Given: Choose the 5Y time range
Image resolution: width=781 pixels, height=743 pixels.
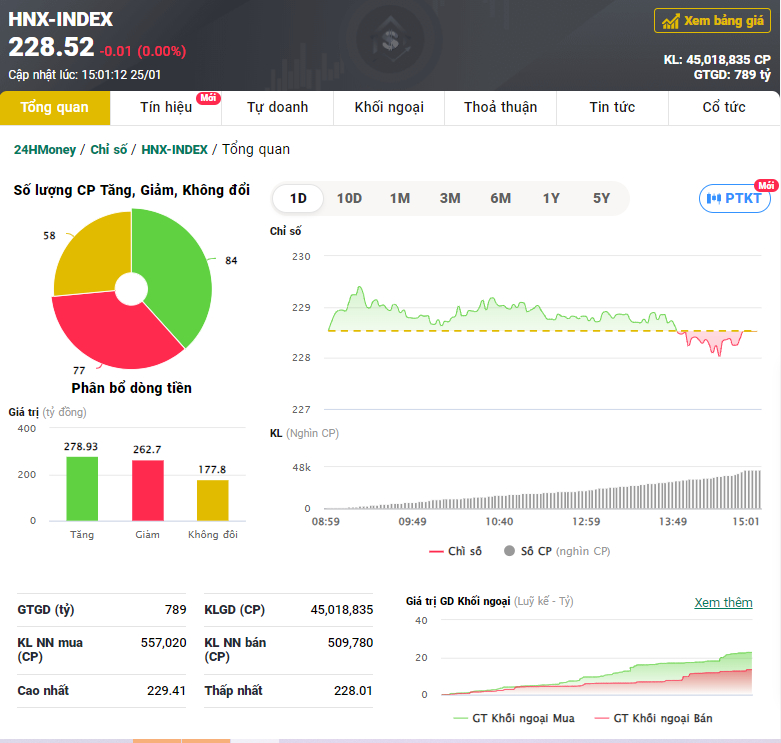Looking at the screenshot, I should point(601,198).
